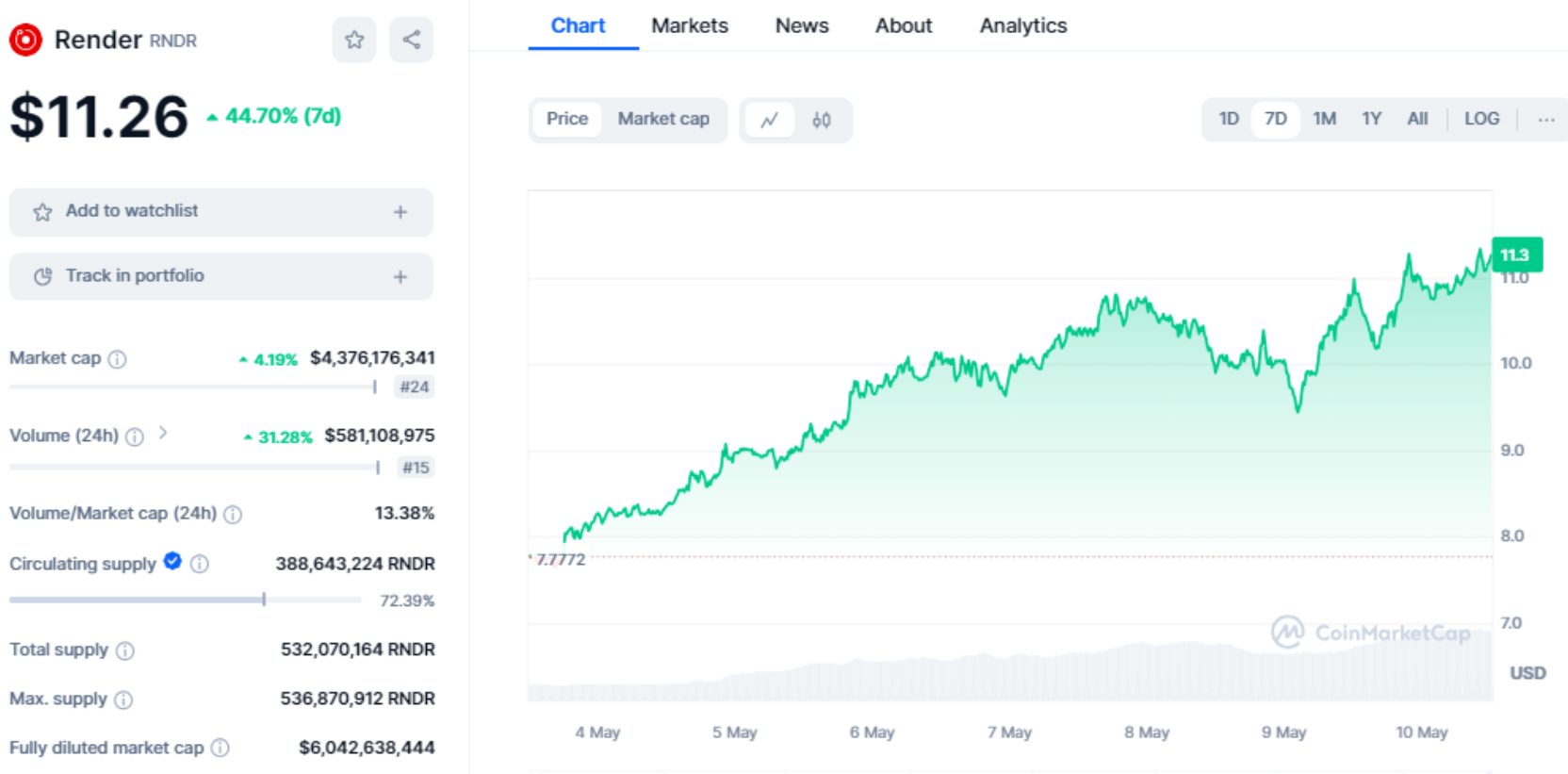Toggle LOG scale on chart
1568x774 pixels.
point(1481,119)
